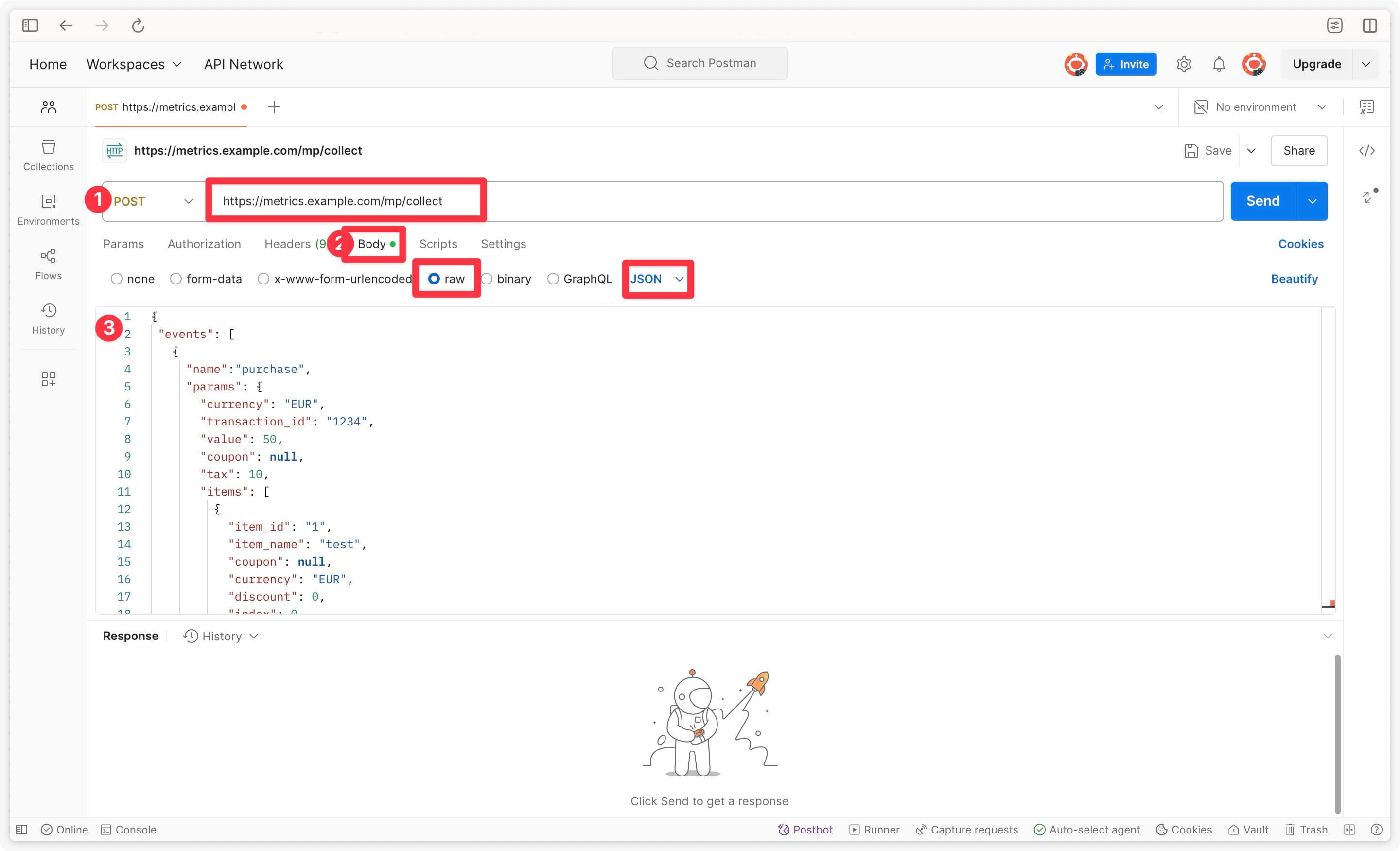Open the JSON body format dropdown
The width and height of the screenshot is (1400, 851).
point(657,279)
